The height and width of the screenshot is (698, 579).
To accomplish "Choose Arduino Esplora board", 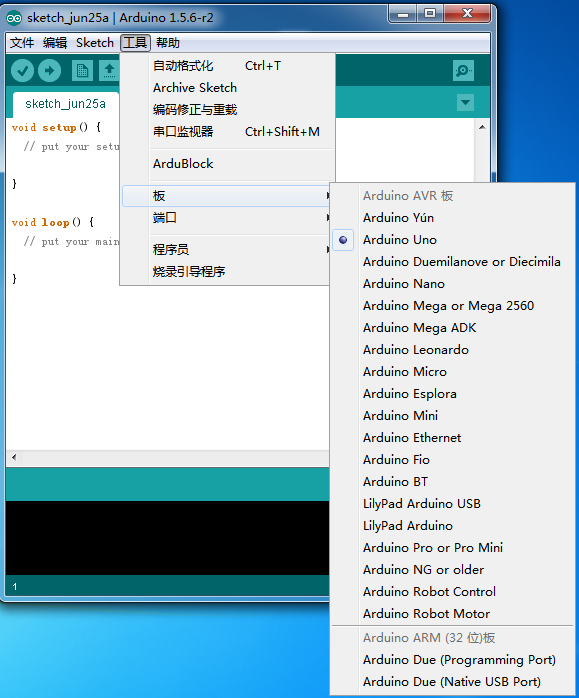I will (x=453, y=394).
